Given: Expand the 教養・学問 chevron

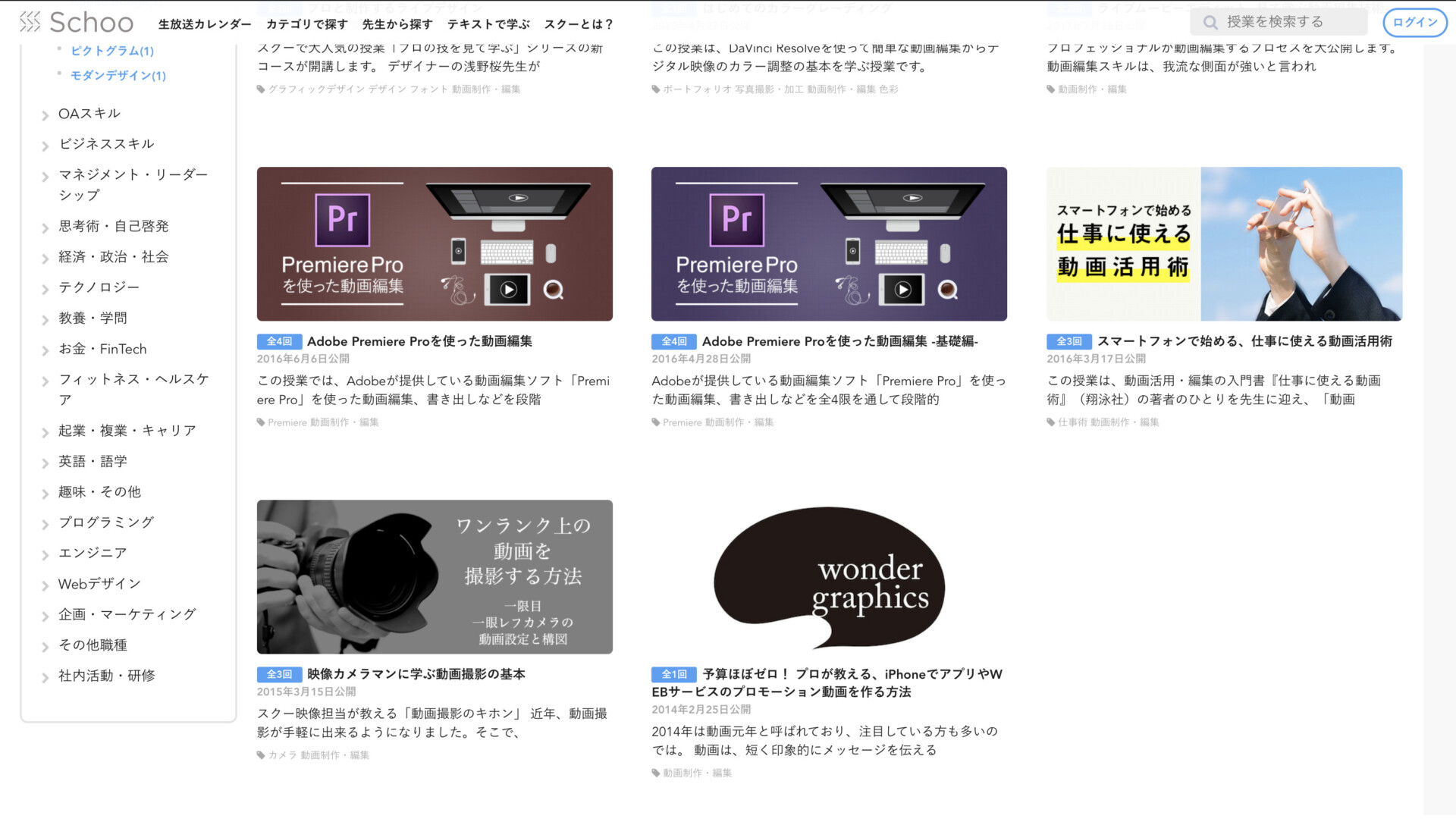Looking at the screenshot, I should point(45,320).
